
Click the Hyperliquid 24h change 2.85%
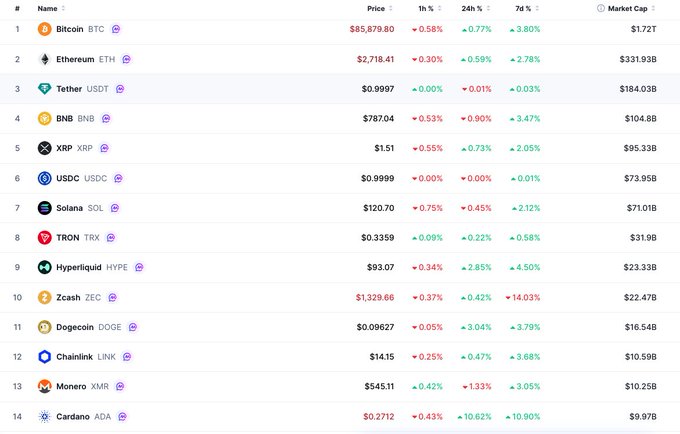coord(477,268)
